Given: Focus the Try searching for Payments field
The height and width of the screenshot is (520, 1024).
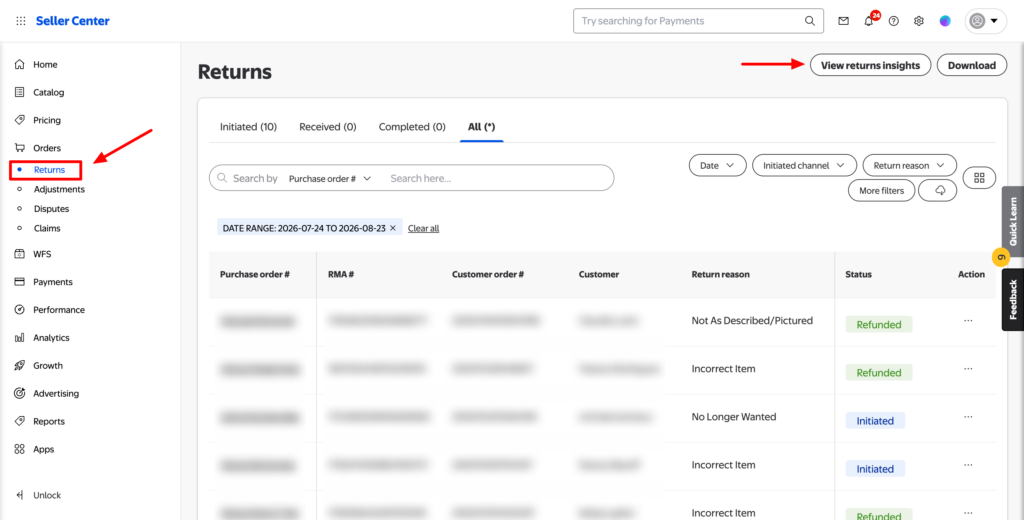Looking at the screenshot, I should point(698,21).
